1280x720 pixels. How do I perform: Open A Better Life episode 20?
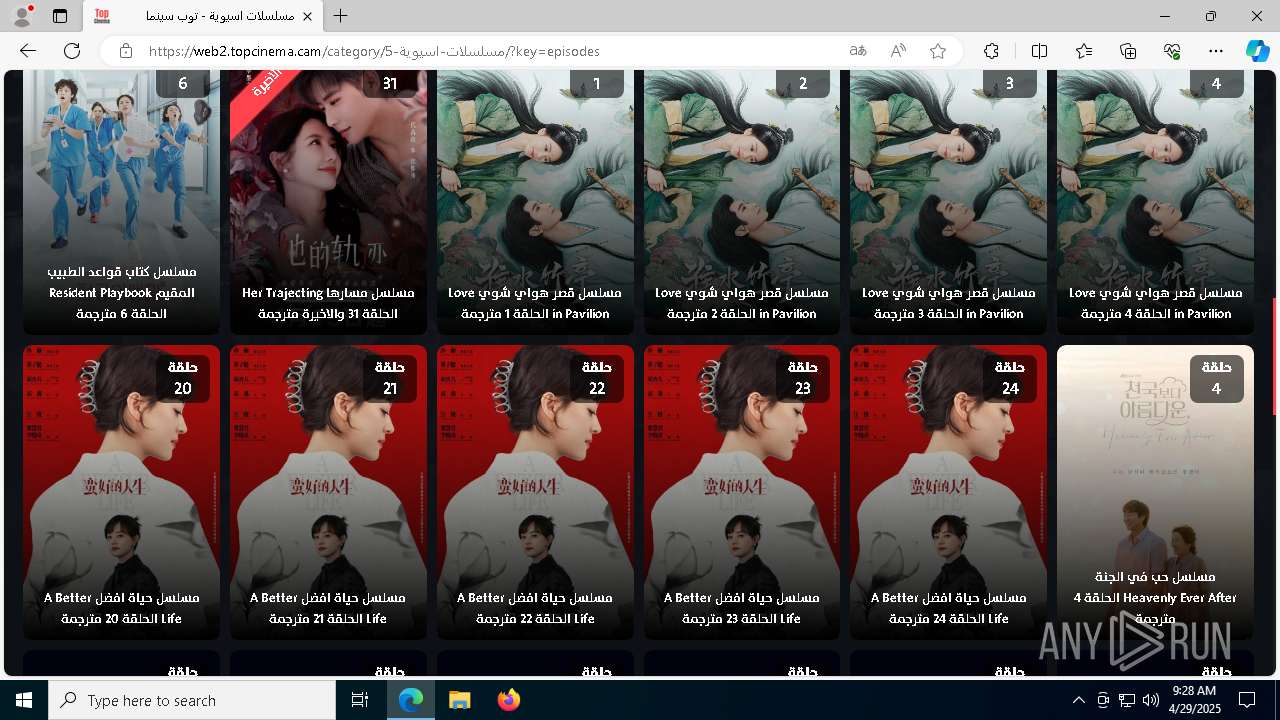click(122, 492)
